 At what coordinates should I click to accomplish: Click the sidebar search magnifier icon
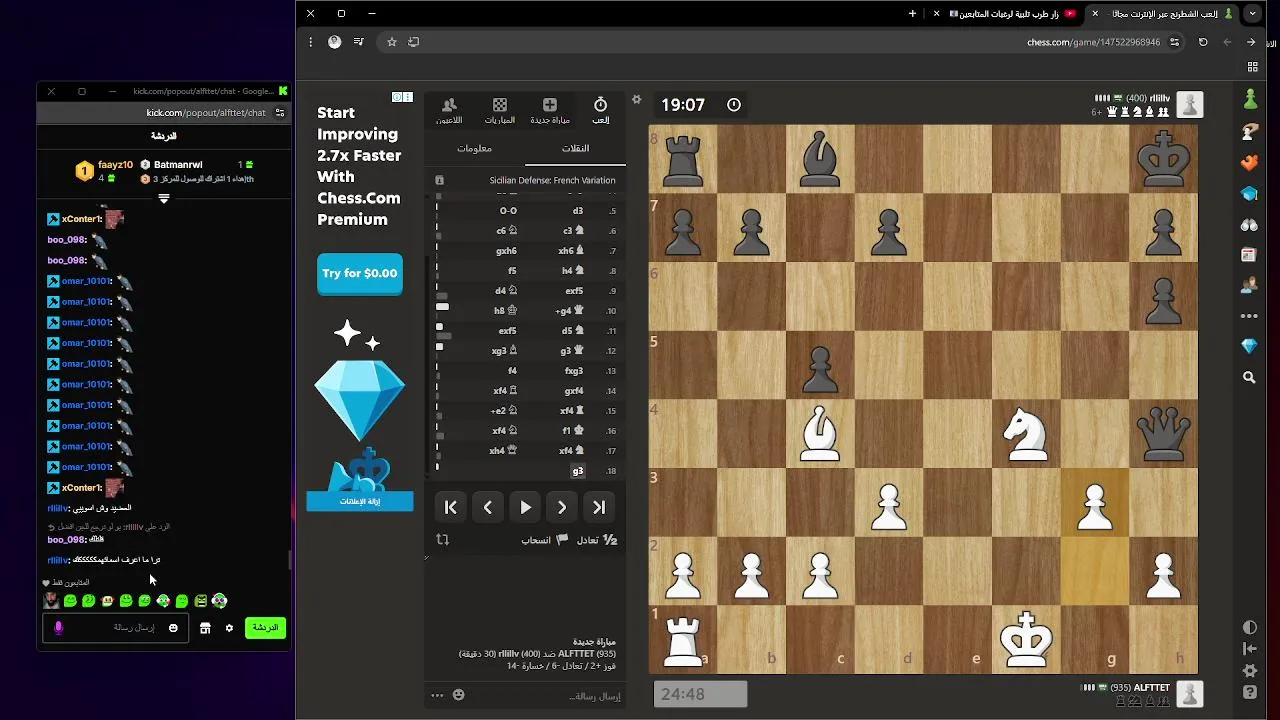[1250, 378]
